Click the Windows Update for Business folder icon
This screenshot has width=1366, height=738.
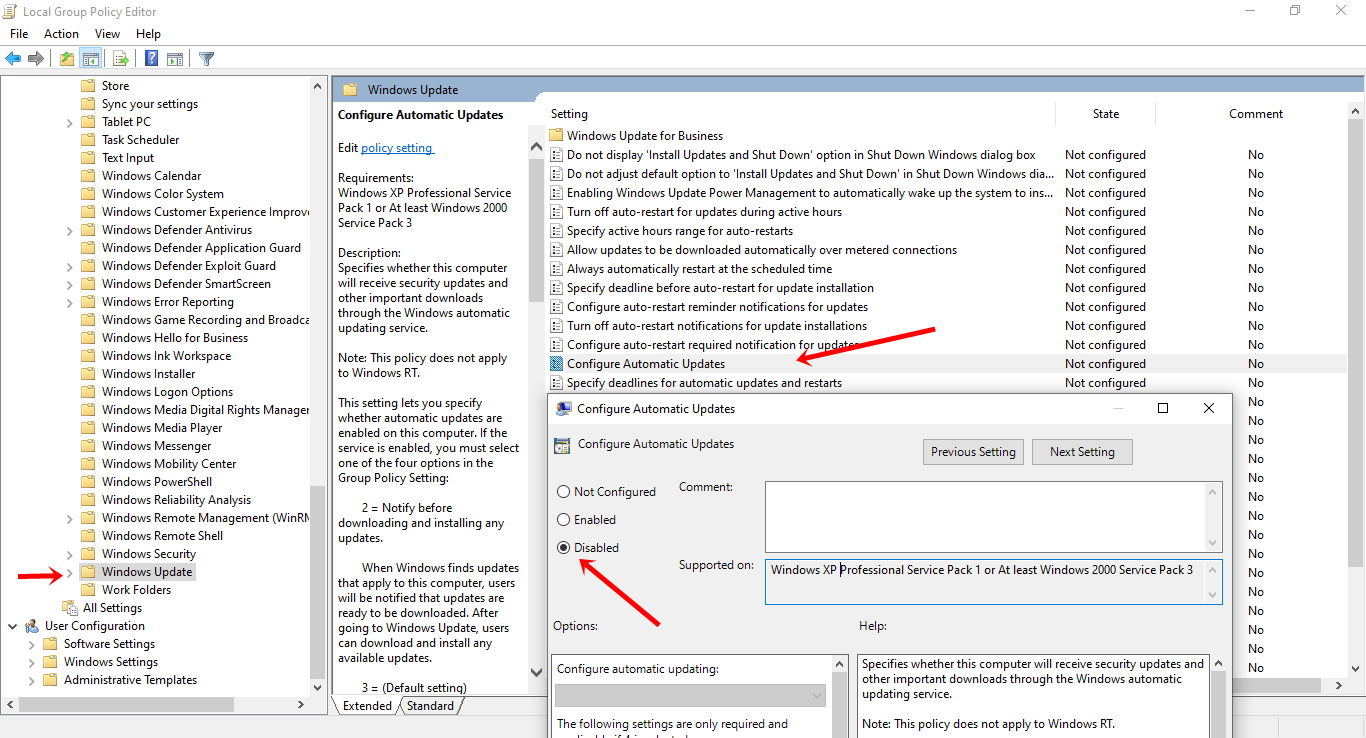[557, 136]
